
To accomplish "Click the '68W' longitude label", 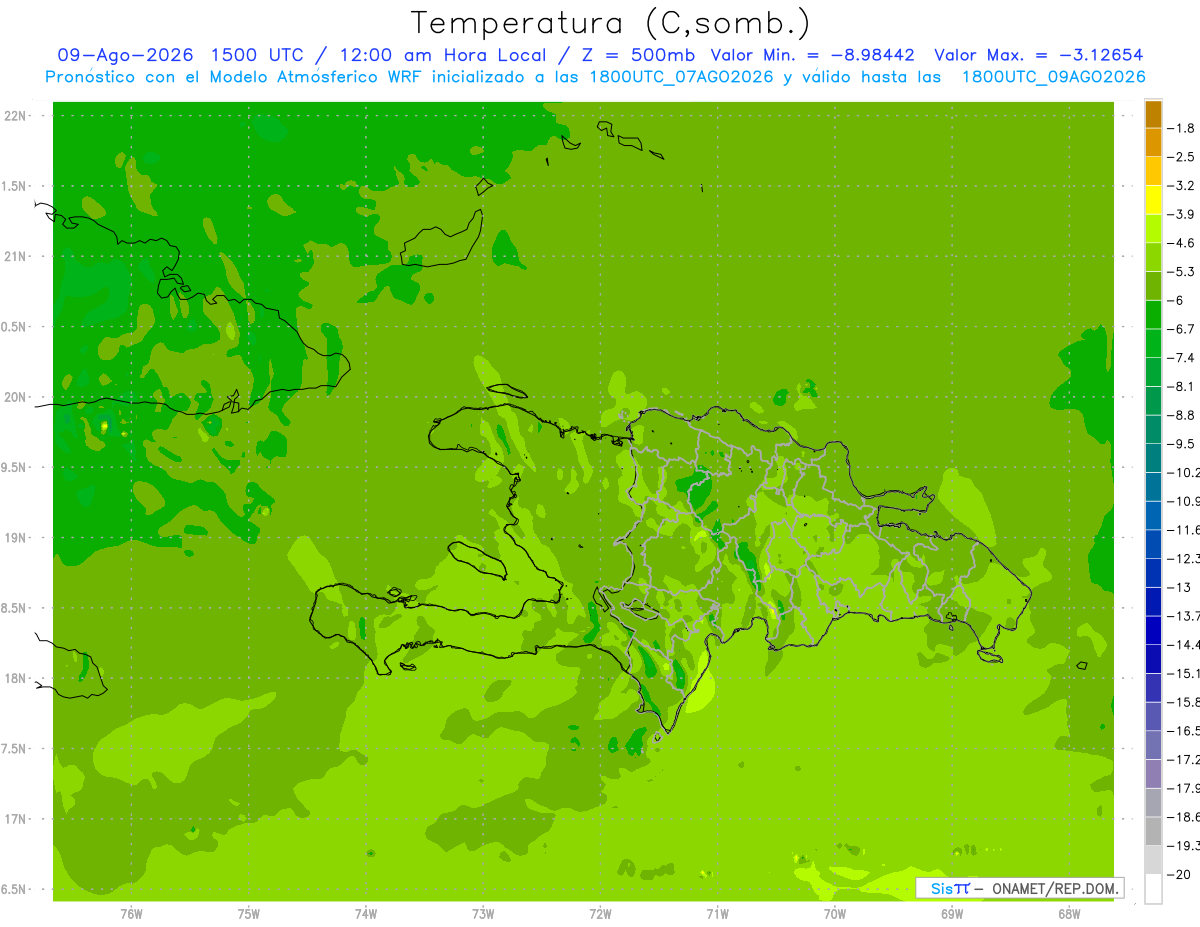I will tap(1068, 913).
